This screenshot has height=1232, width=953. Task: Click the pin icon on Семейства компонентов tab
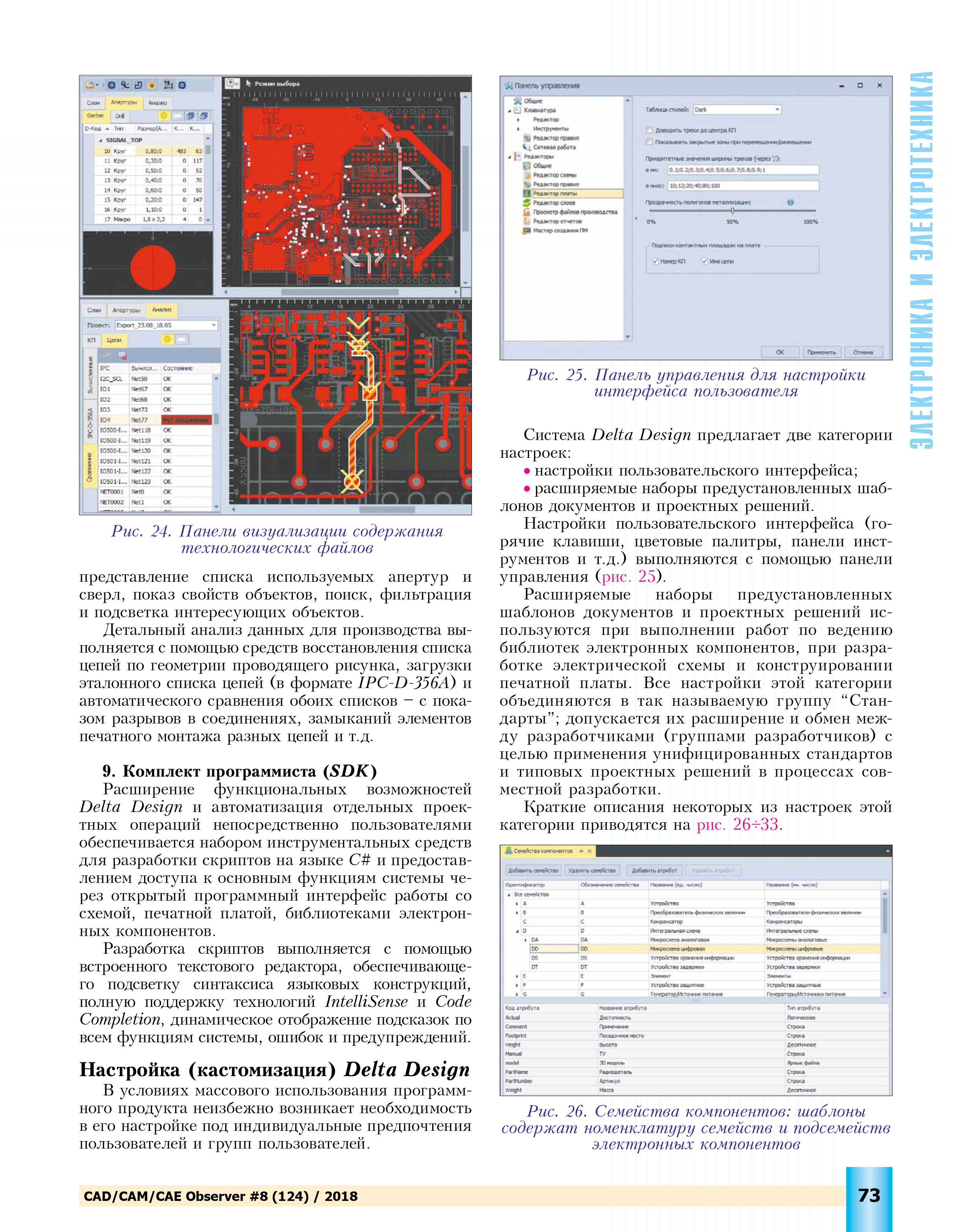point(581,851)
